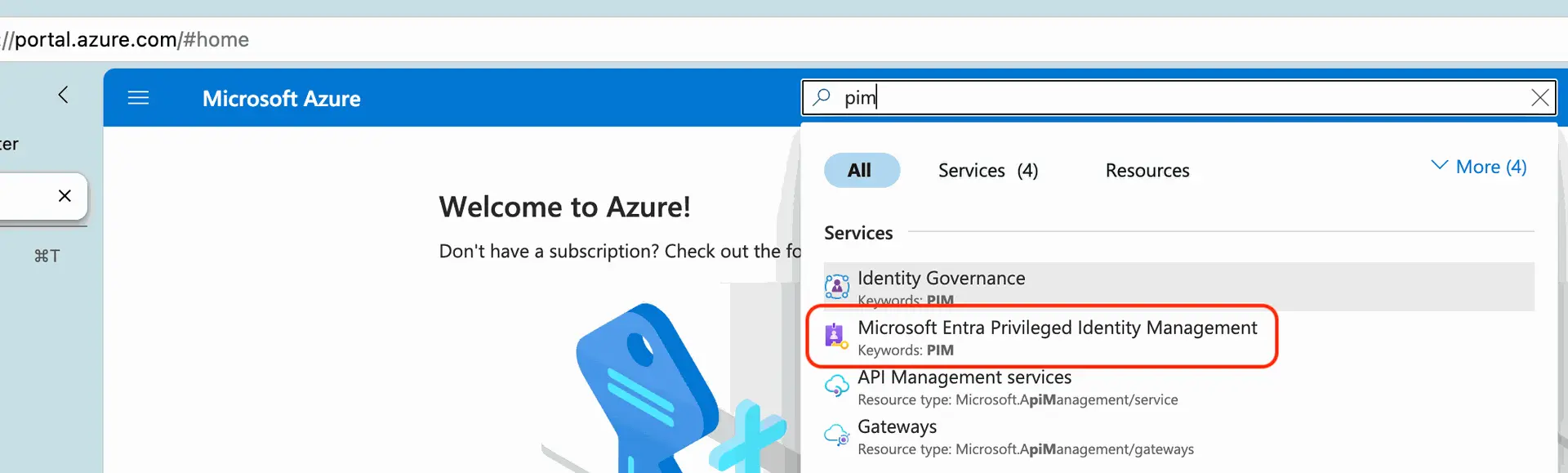Collapse the left sidebar back arrow
Image resolution: width=1568 pixels, height=473 pixels.
coord(63,95)
